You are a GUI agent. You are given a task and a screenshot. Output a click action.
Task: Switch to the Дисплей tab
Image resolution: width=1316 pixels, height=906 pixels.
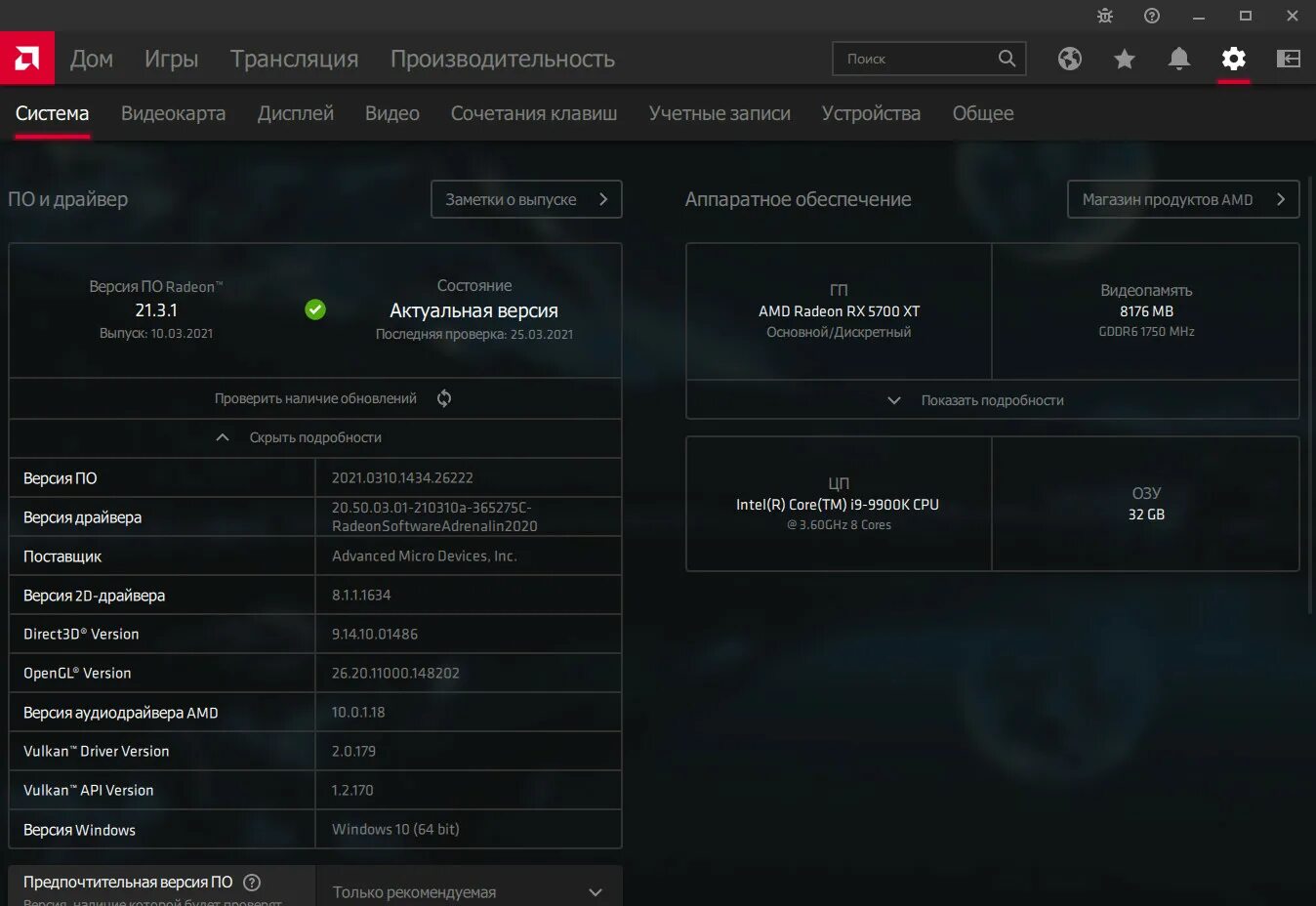point(296,113)
